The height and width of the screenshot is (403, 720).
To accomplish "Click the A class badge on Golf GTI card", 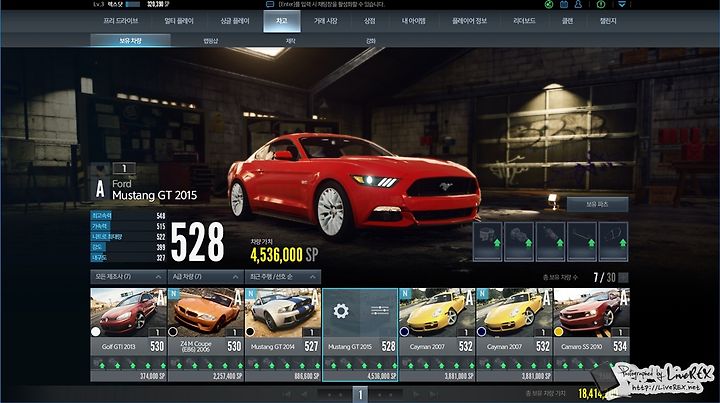I will (161, 299).
